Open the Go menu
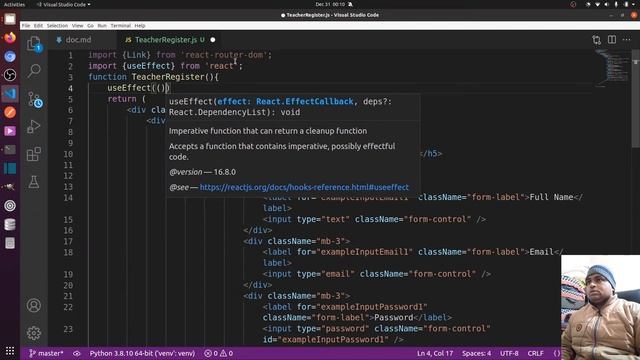The image size is (640, 360). click(90, 25)
